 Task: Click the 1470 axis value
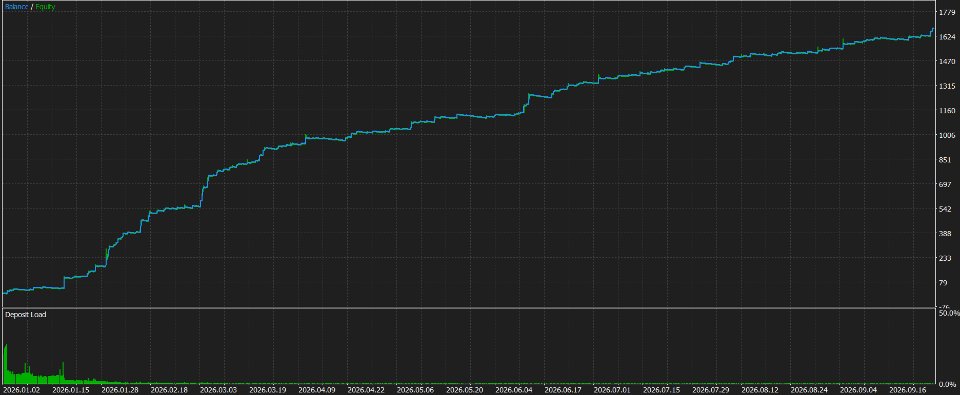pos(947,61)
